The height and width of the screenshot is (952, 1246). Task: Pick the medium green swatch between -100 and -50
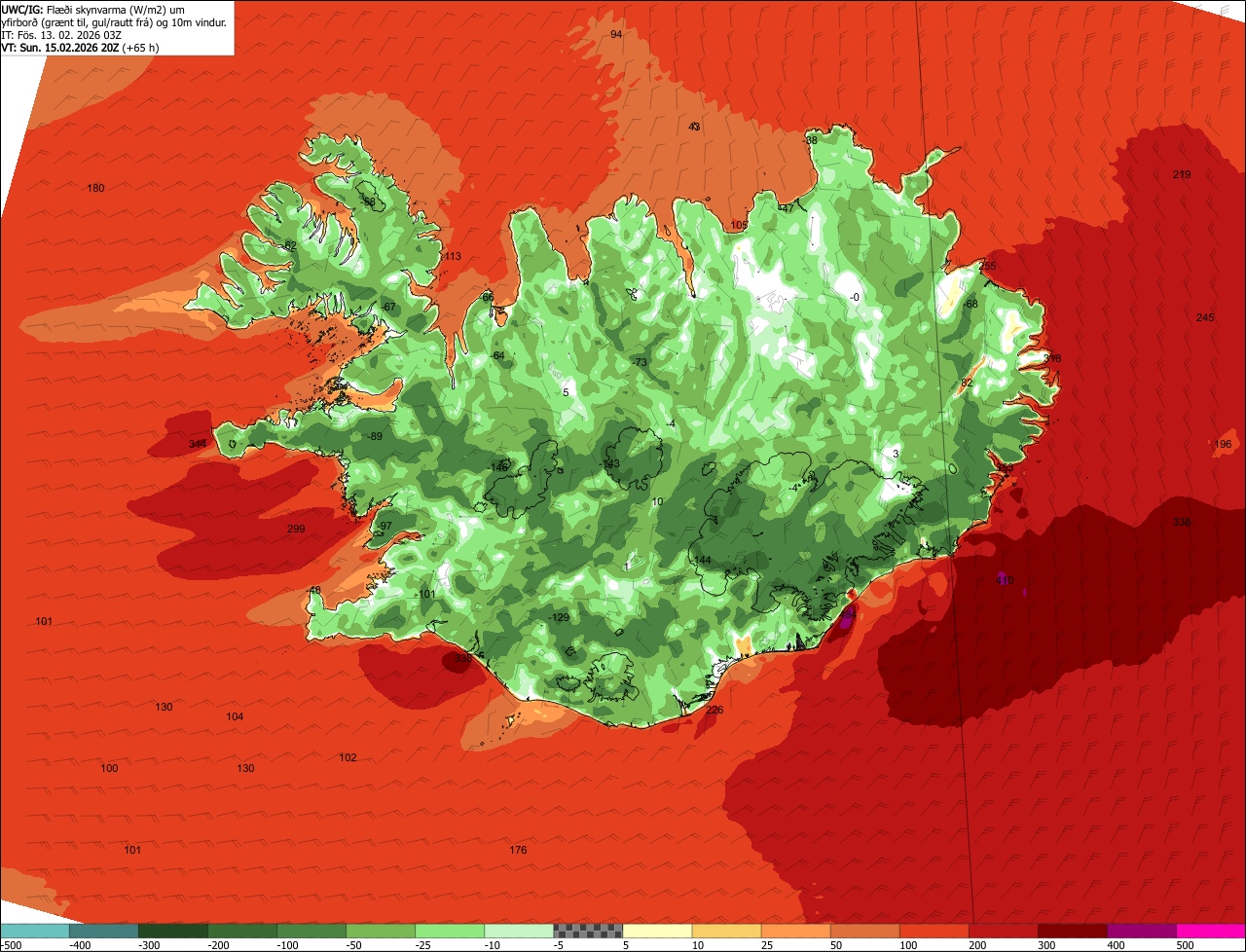(x=311, y=931)
